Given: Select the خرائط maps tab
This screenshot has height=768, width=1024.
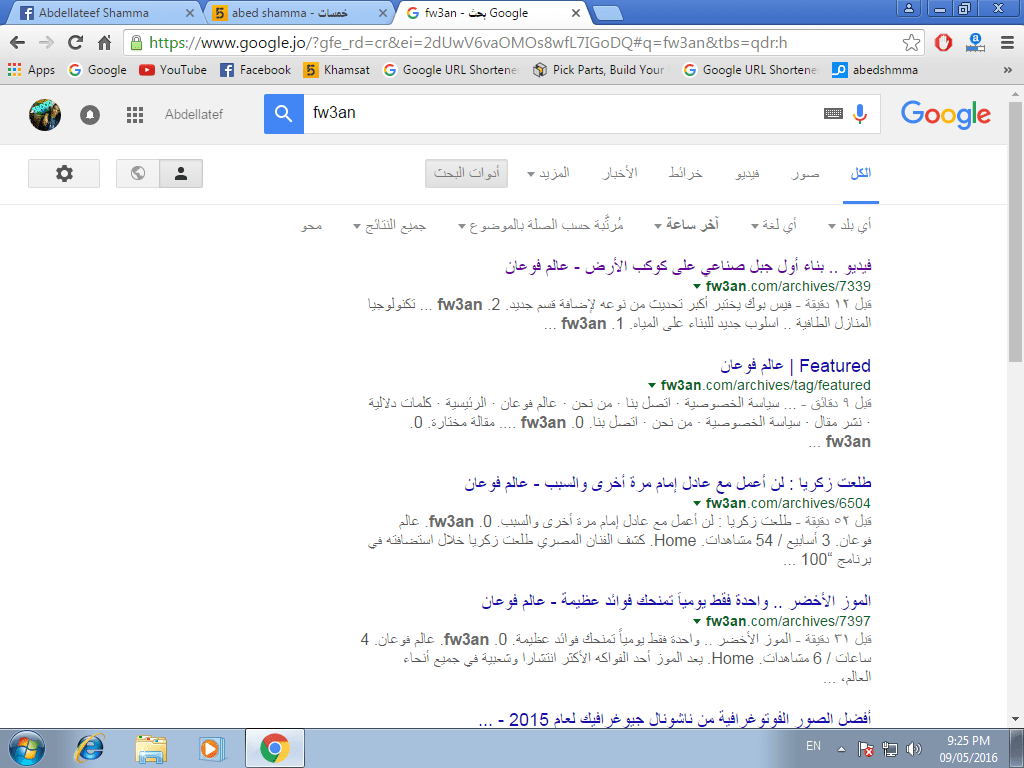Looking at the screenshot, I should [x=685, y=173].
